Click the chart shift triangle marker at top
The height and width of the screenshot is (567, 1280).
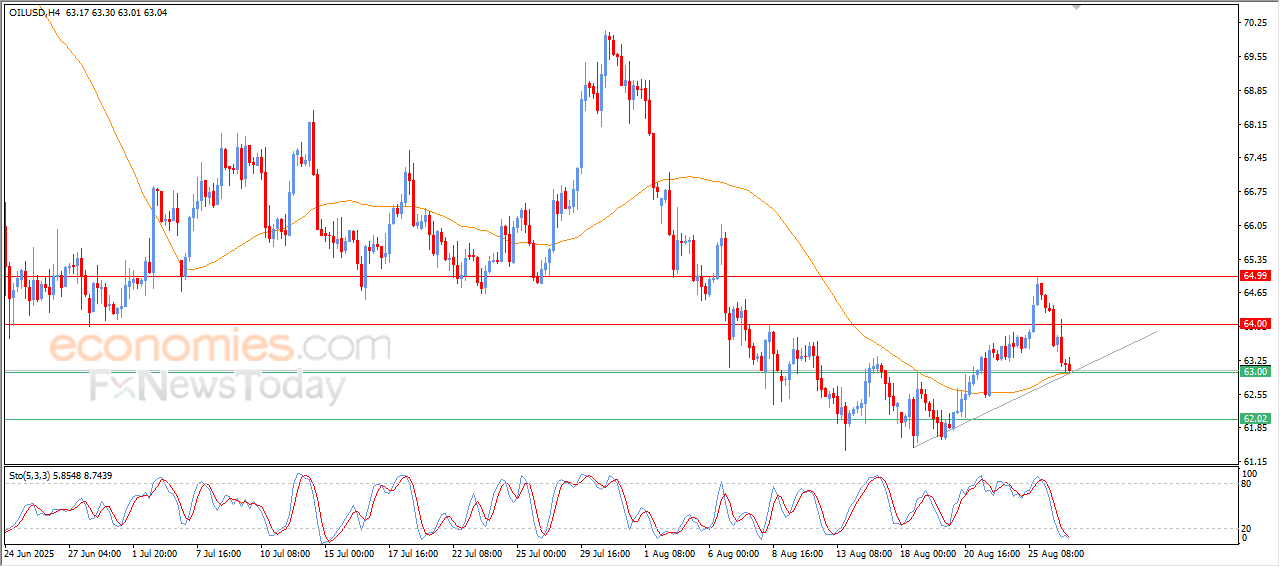coord(1077,6)
